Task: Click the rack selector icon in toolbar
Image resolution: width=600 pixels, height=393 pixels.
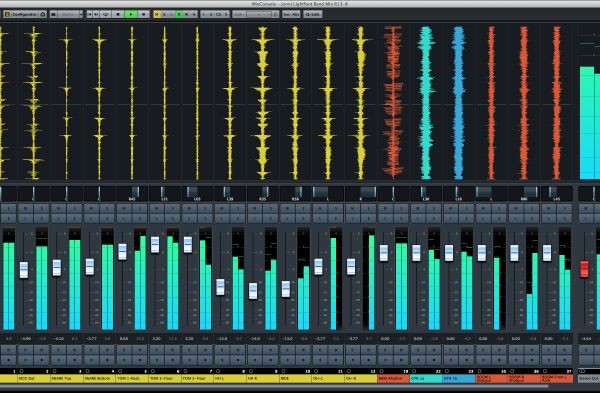Action: click(54, 14)
